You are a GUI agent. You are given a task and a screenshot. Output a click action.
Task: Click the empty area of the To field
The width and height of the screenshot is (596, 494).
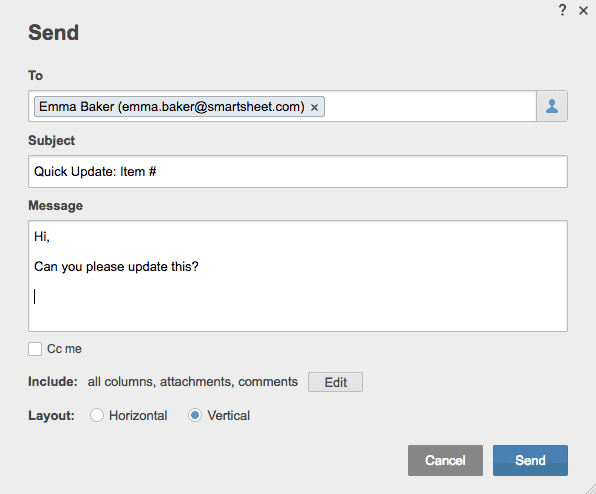click(x=430, y=106)
